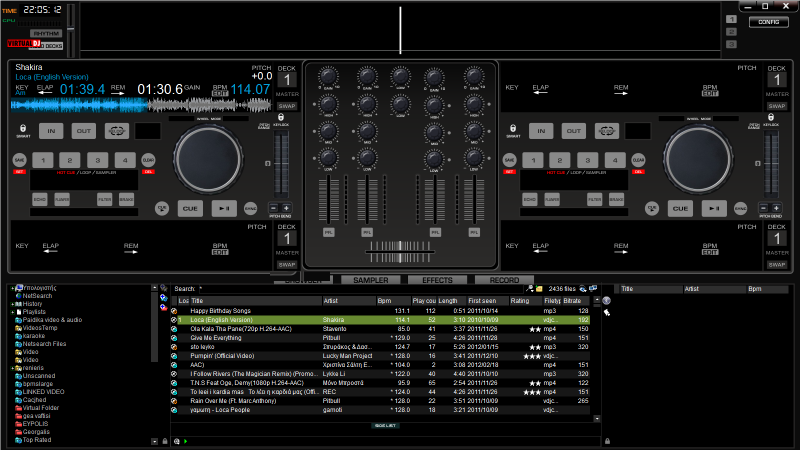800x450 pixels.
Task: Click add virtual folder icon
Action: [x=164, y=307]
